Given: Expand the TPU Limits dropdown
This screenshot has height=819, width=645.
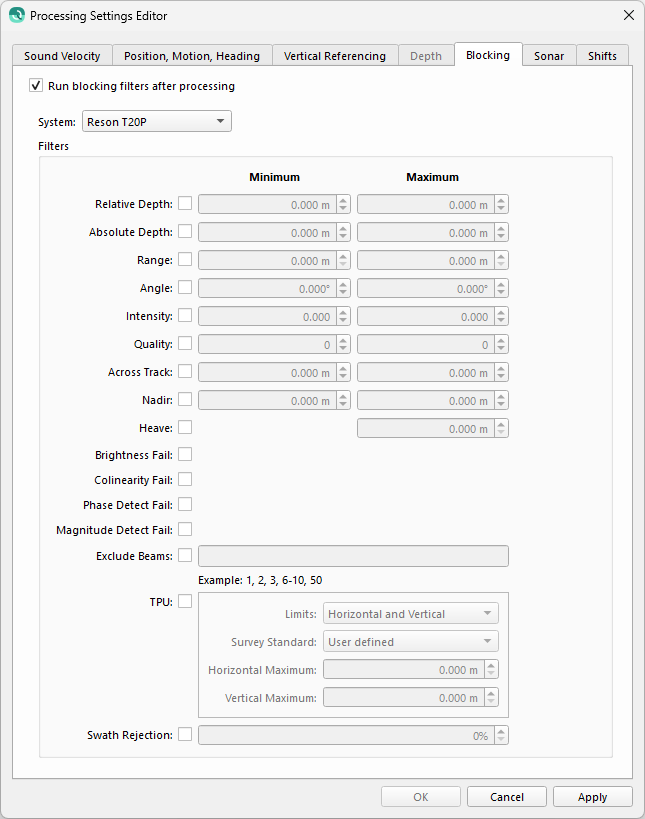Looking at the screenshot, I should [410, 614].
